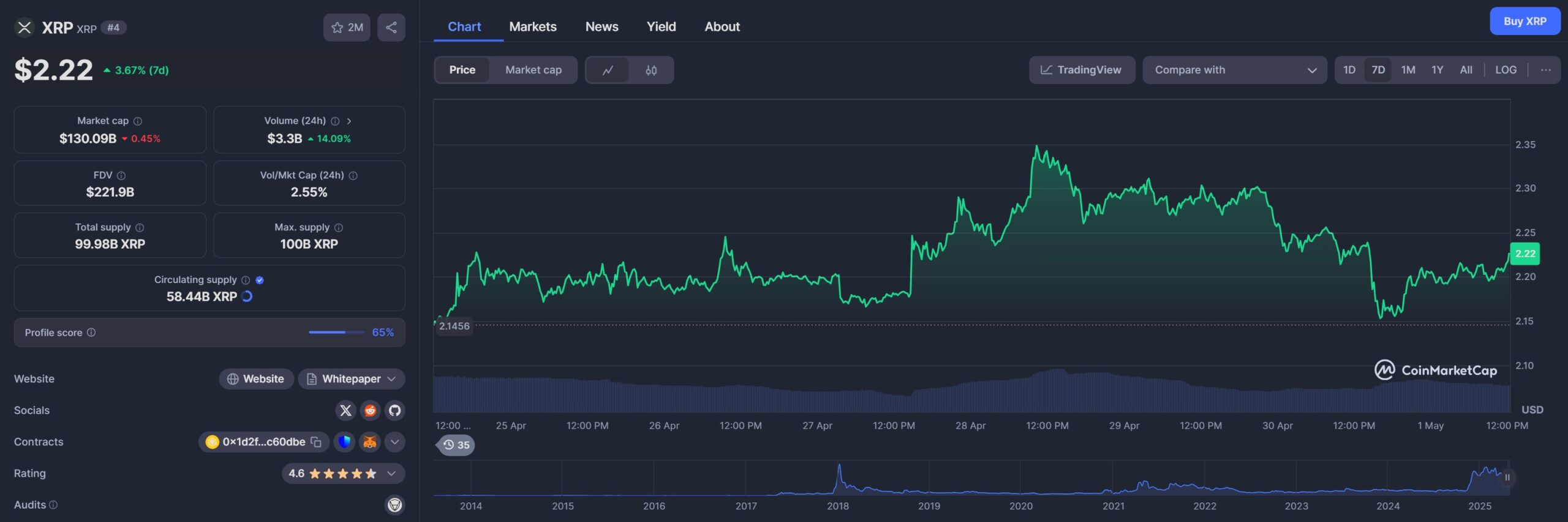Click the audit provider badge icon
The height and width of the screenshot is (522, 1568).
[x=395, y=505]
